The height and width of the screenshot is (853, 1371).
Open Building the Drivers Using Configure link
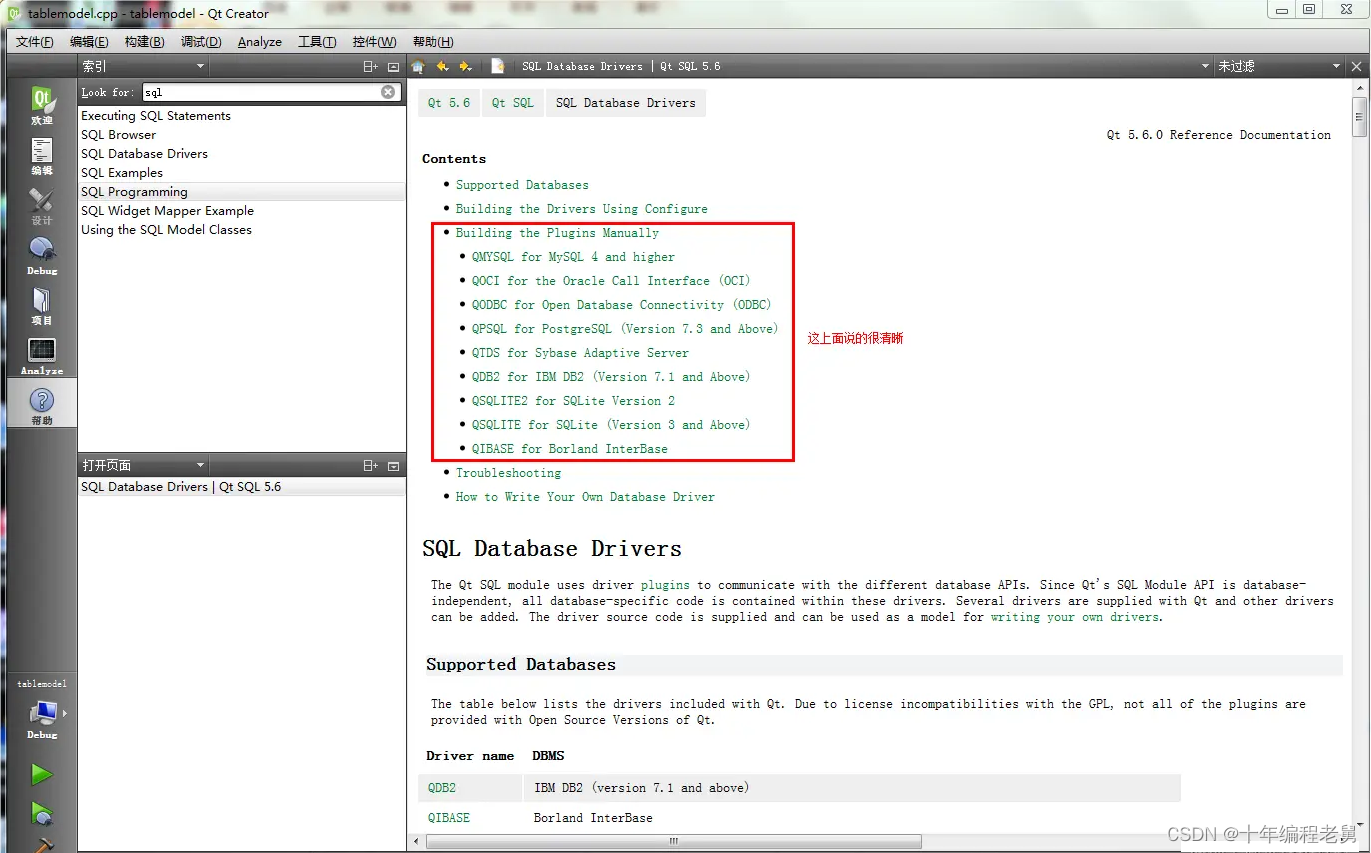(x=582, y=209)
